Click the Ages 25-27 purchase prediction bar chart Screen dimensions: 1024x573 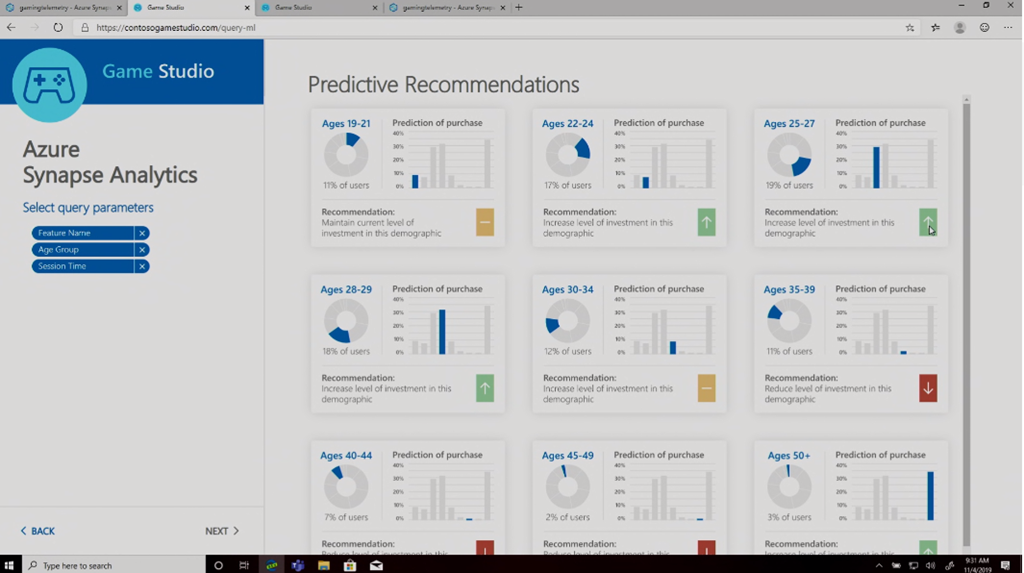point(887,161)
